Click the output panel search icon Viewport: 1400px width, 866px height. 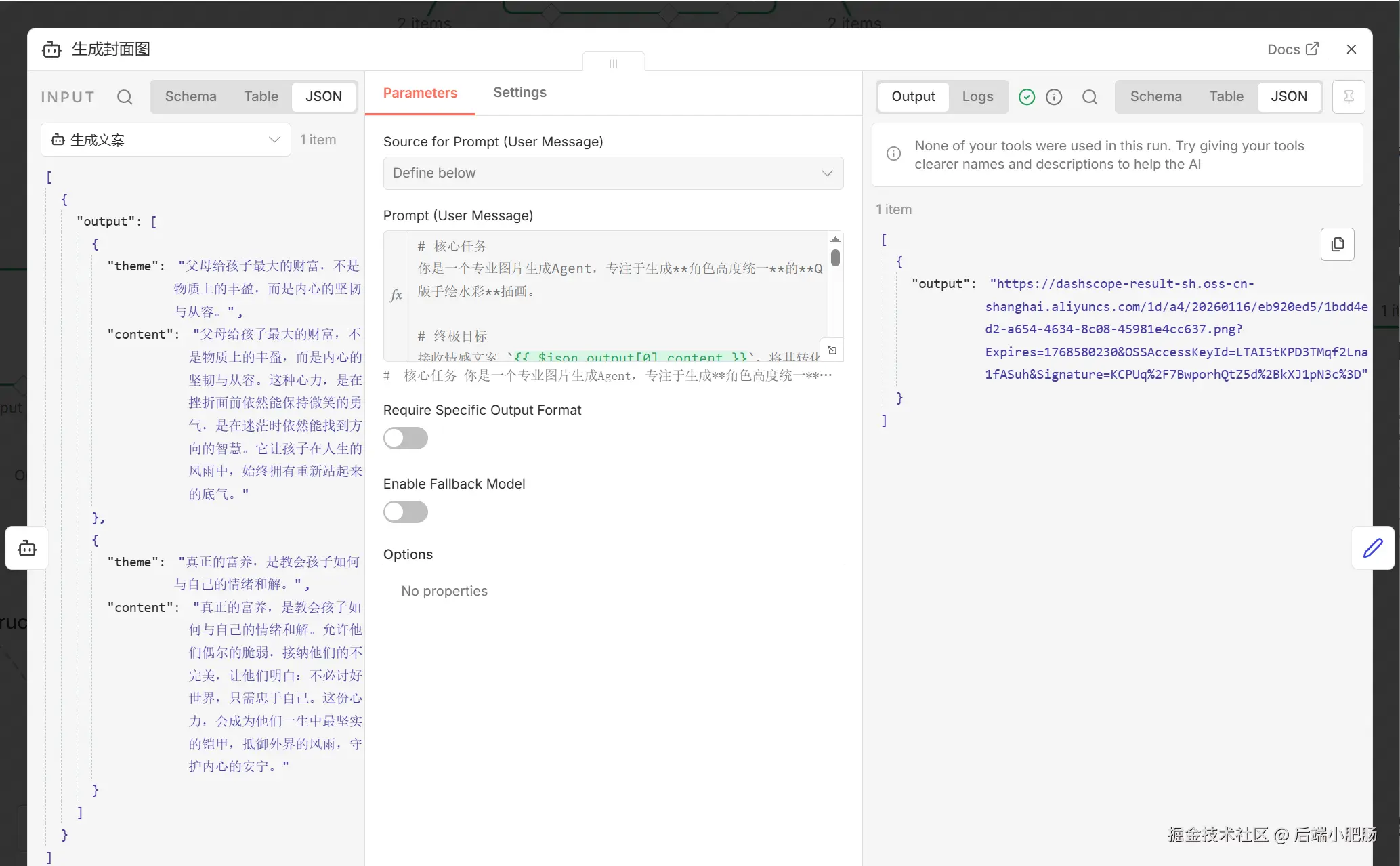(1089, 97)
